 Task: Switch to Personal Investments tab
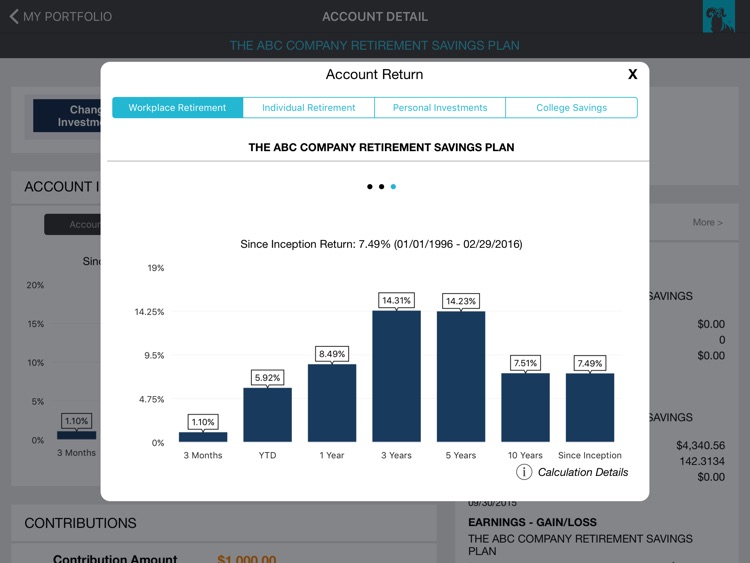[x=440, y=108]
